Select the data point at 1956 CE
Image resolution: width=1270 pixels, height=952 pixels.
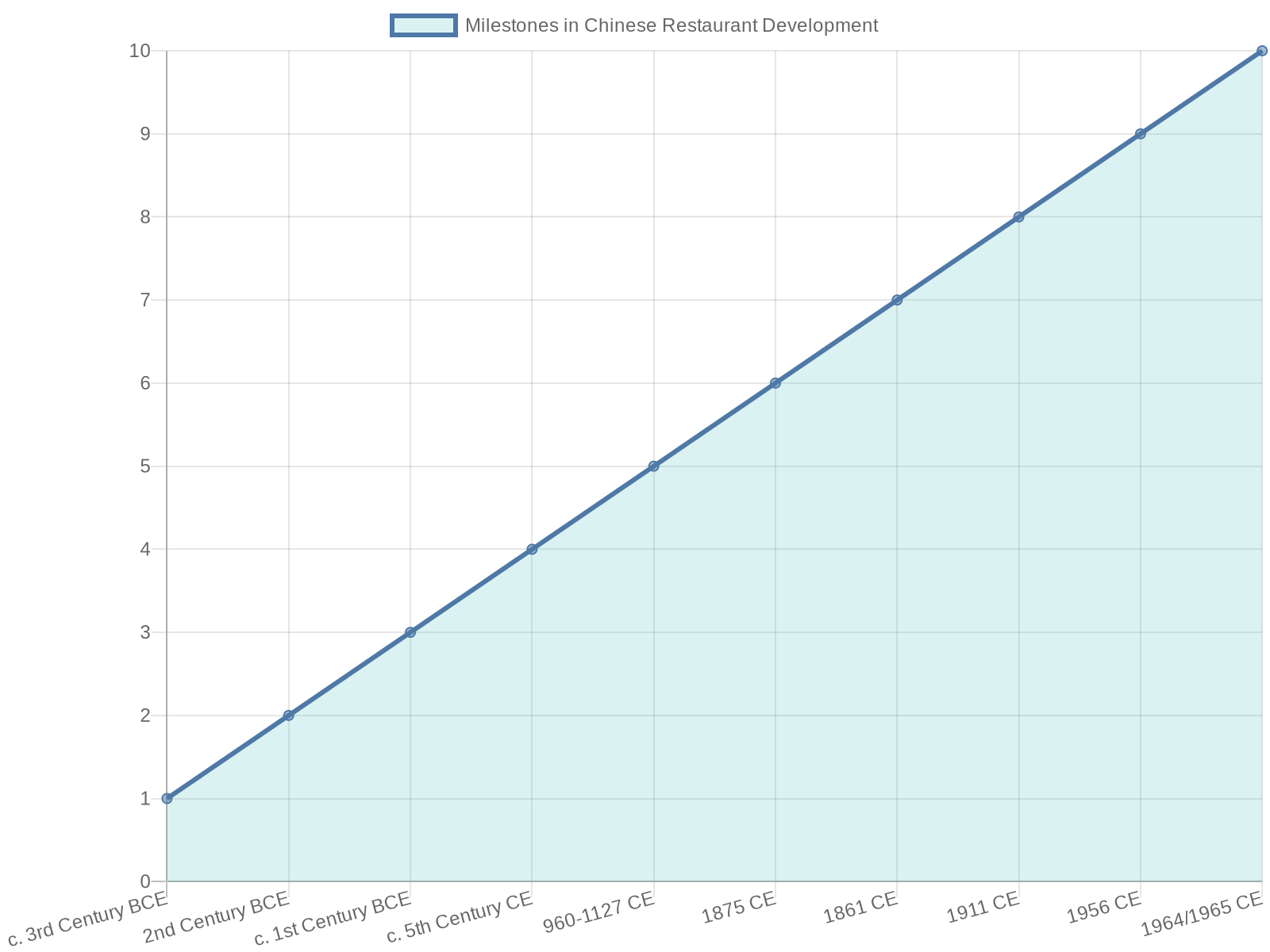click(x=1141, y=134)
